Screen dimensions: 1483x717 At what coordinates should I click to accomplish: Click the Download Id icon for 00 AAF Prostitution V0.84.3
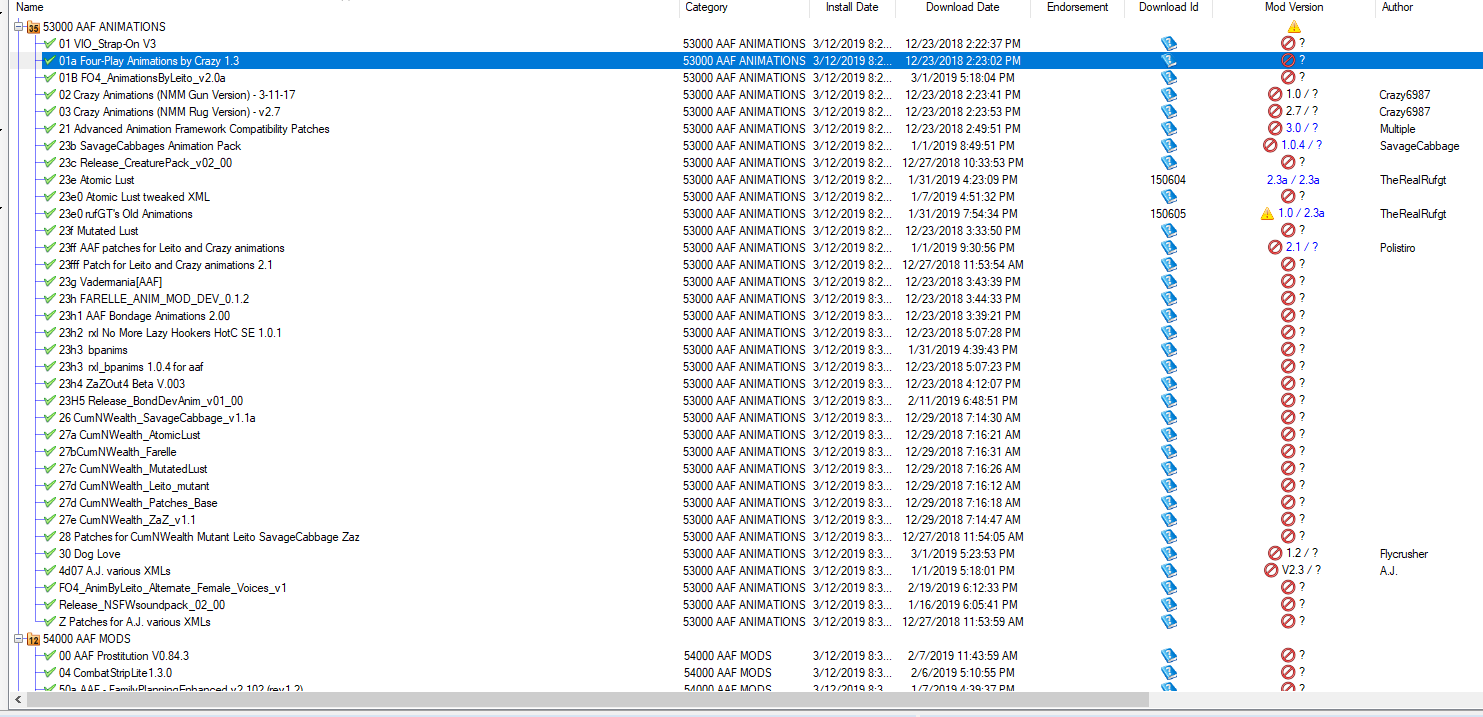pos(1168,656)
